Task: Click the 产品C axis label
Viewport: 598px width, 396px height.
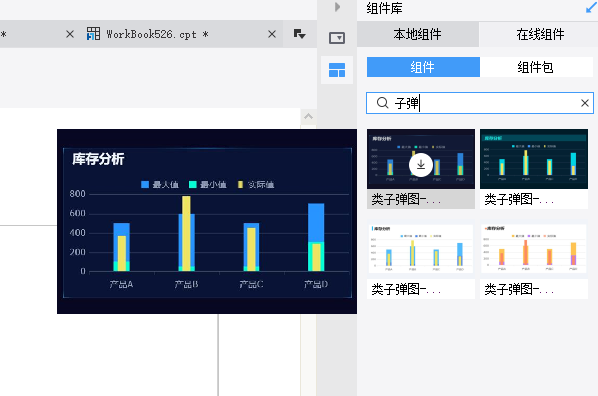Action: pyautogui.click(x=251, y=284)
